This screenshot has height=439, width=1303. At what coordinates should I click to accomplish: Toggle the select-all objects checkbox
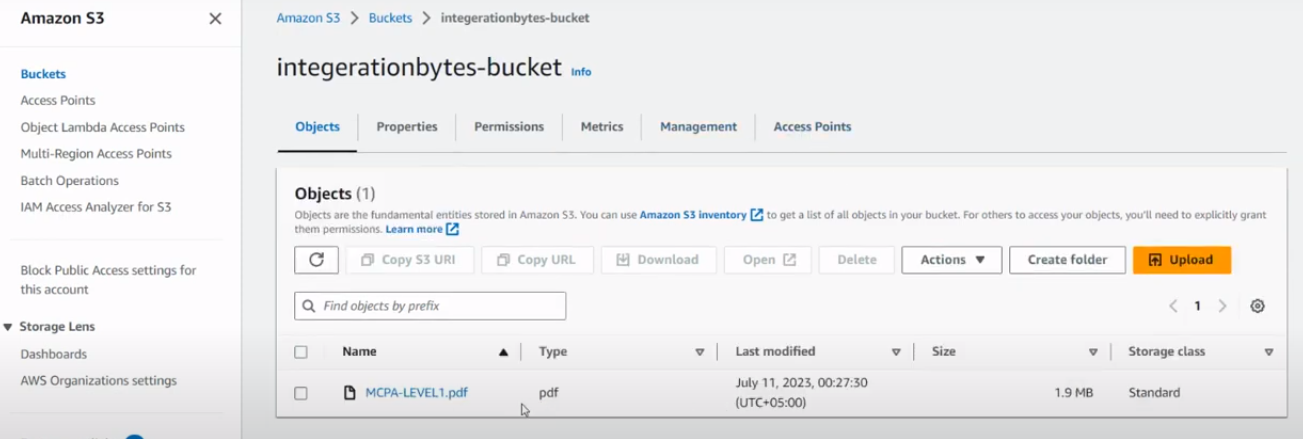301,352
